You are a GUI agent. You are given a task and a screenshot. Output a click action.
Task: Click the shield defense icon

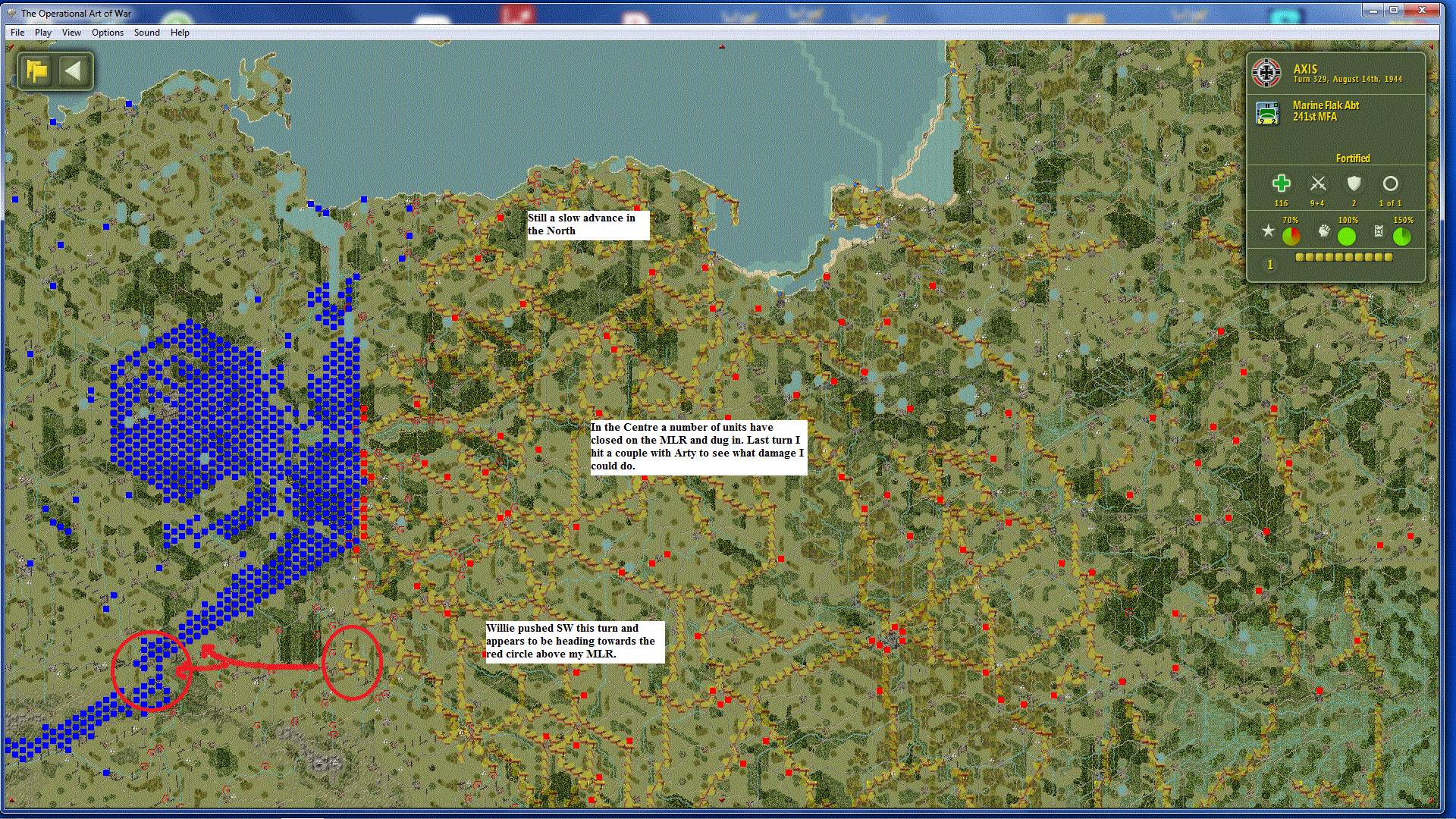pos(1354,184)
